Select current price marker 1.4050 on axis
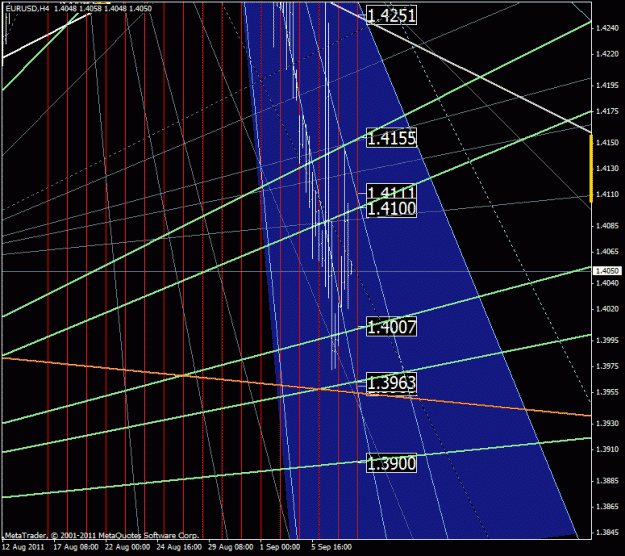625x556 pixels. click(x=607, y=271)
